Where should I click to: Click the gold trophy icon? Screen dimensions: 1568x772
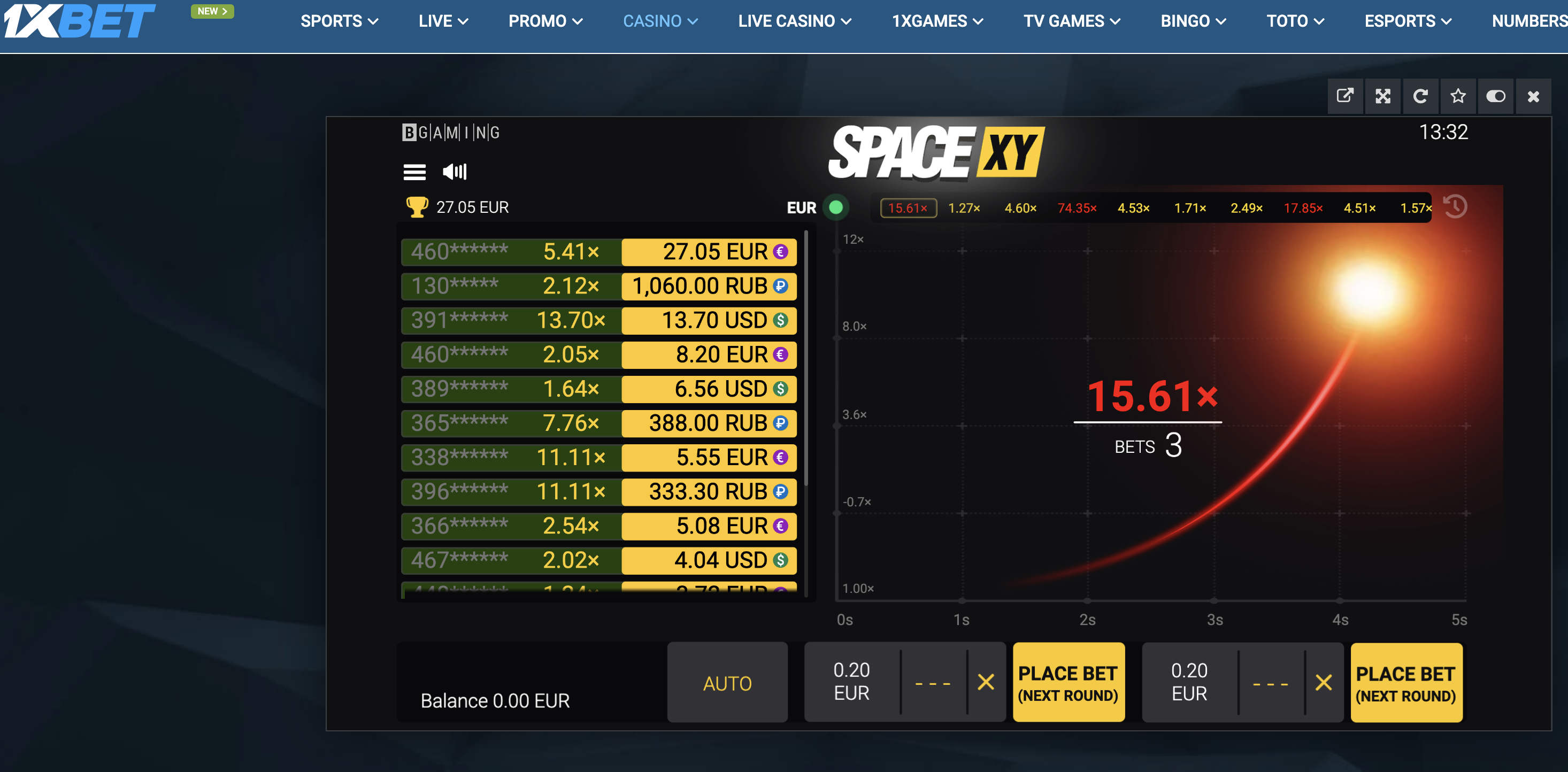tap(417, 207)
